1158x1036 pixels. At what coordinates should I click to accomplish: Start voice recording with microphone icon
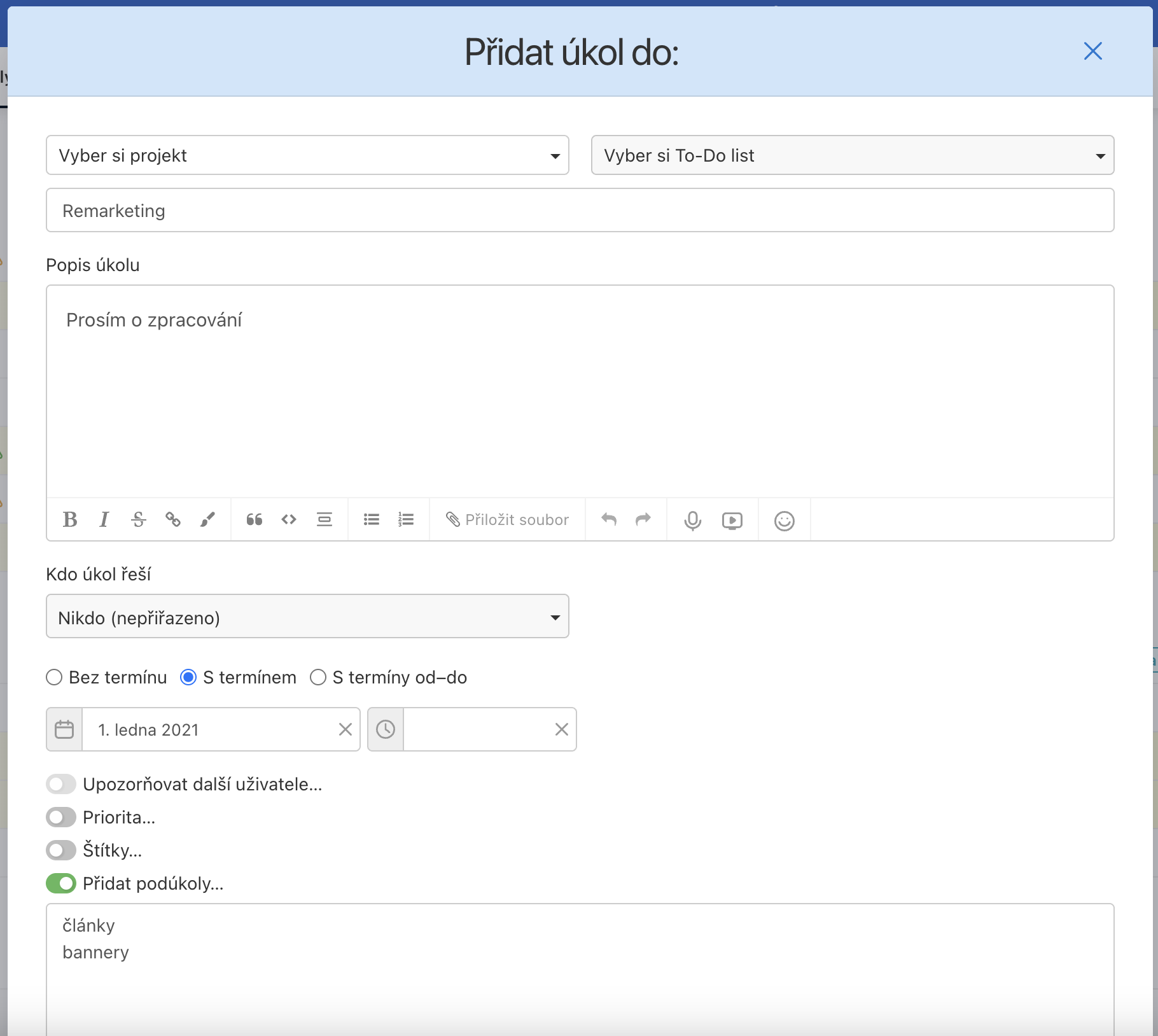click(x=693, y=521)
